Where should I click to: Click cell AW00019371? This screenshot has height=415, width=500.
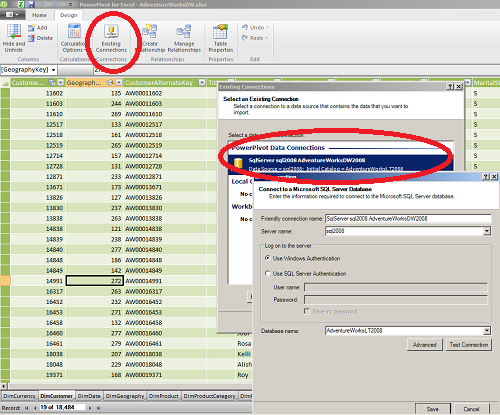(165, 375)
